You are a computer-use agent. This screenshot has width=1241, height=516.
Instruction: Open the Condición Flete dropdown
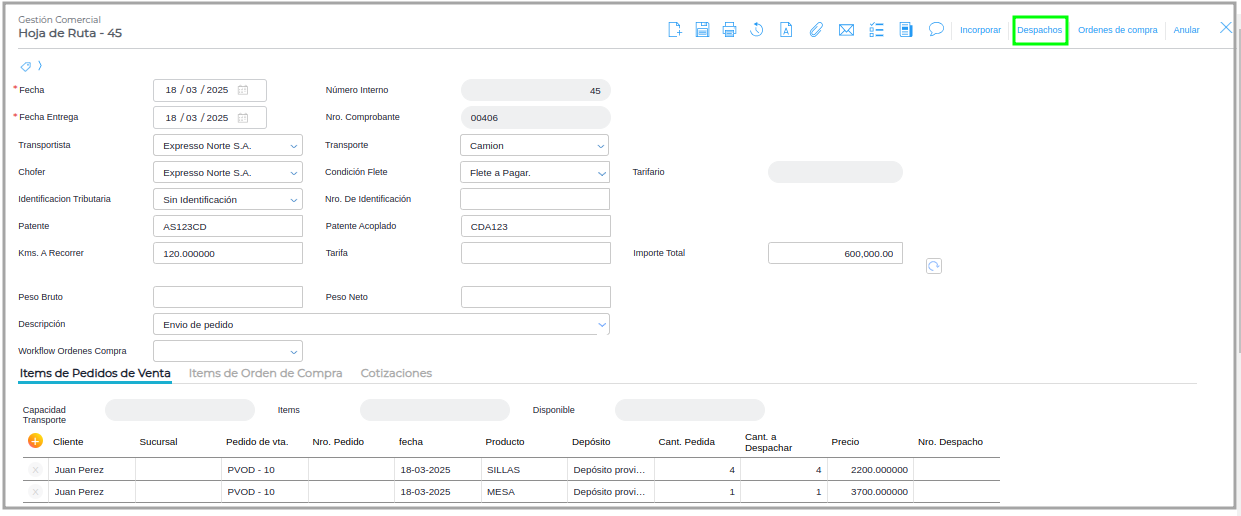[x=601, y=173]
